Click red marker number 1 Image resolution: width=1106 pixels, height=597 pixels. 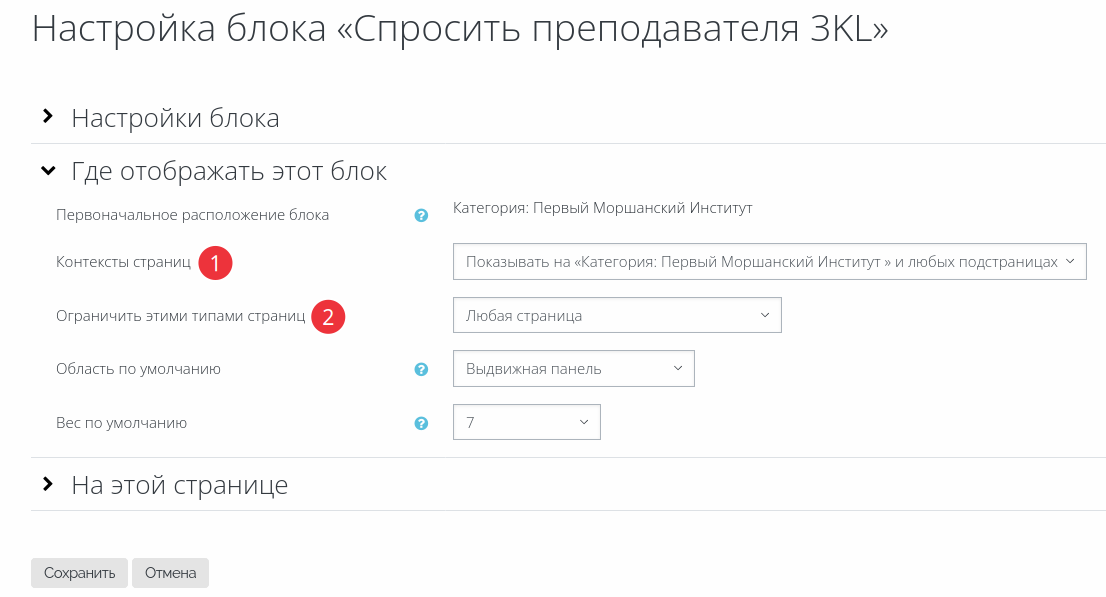tap(215, 263)
